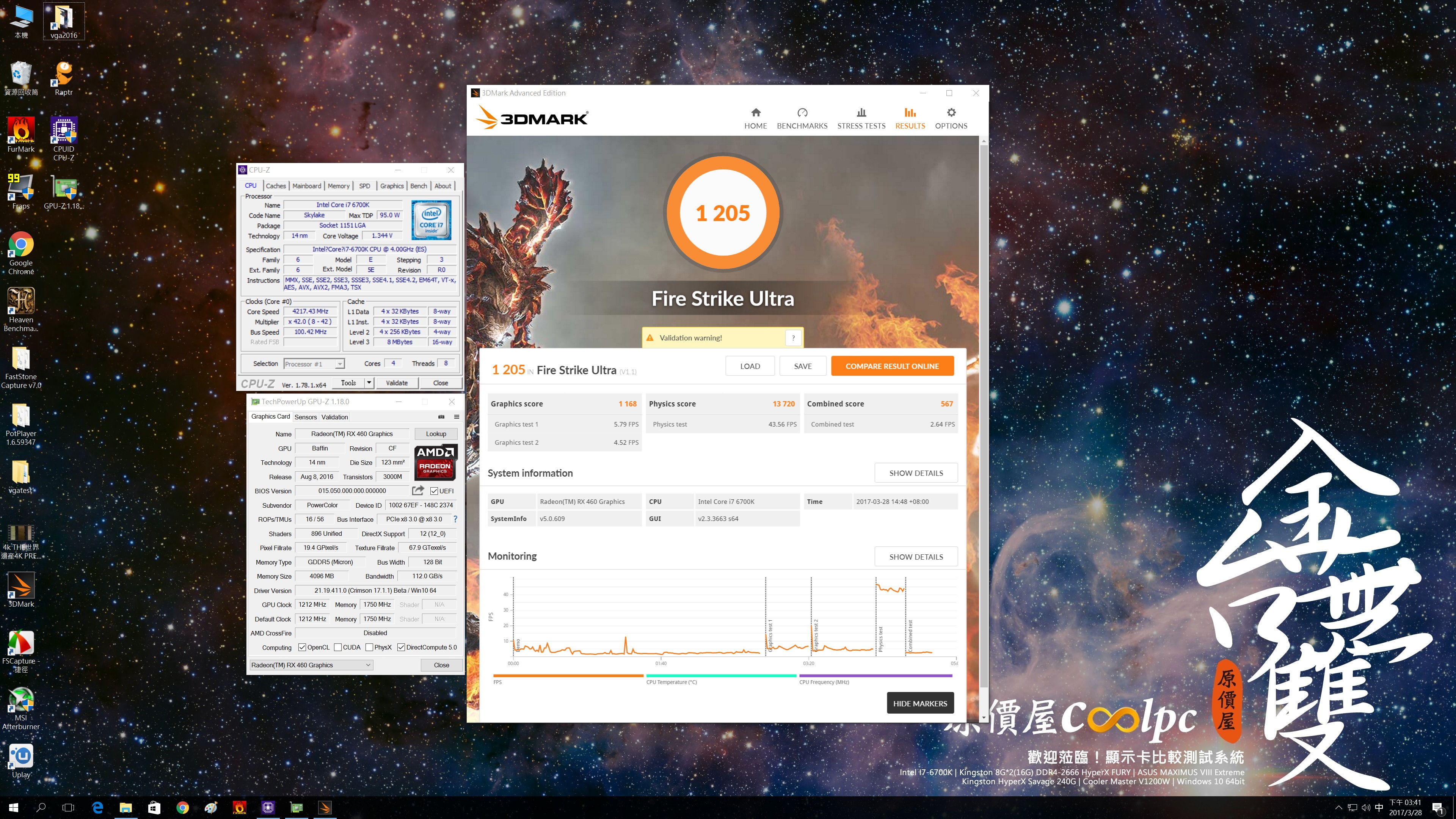Image resolution: width=1456 pixels, height=819 pixels.
Task: Open the Bench tab in CPU-Z
Action: [x=419, y=185]
